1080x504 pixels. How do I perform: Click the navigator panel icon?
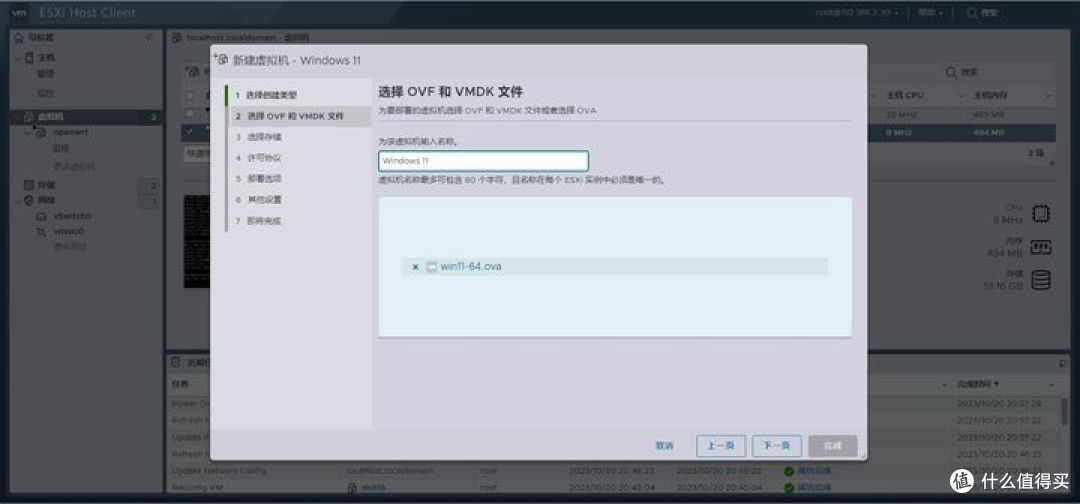point(19,37)
